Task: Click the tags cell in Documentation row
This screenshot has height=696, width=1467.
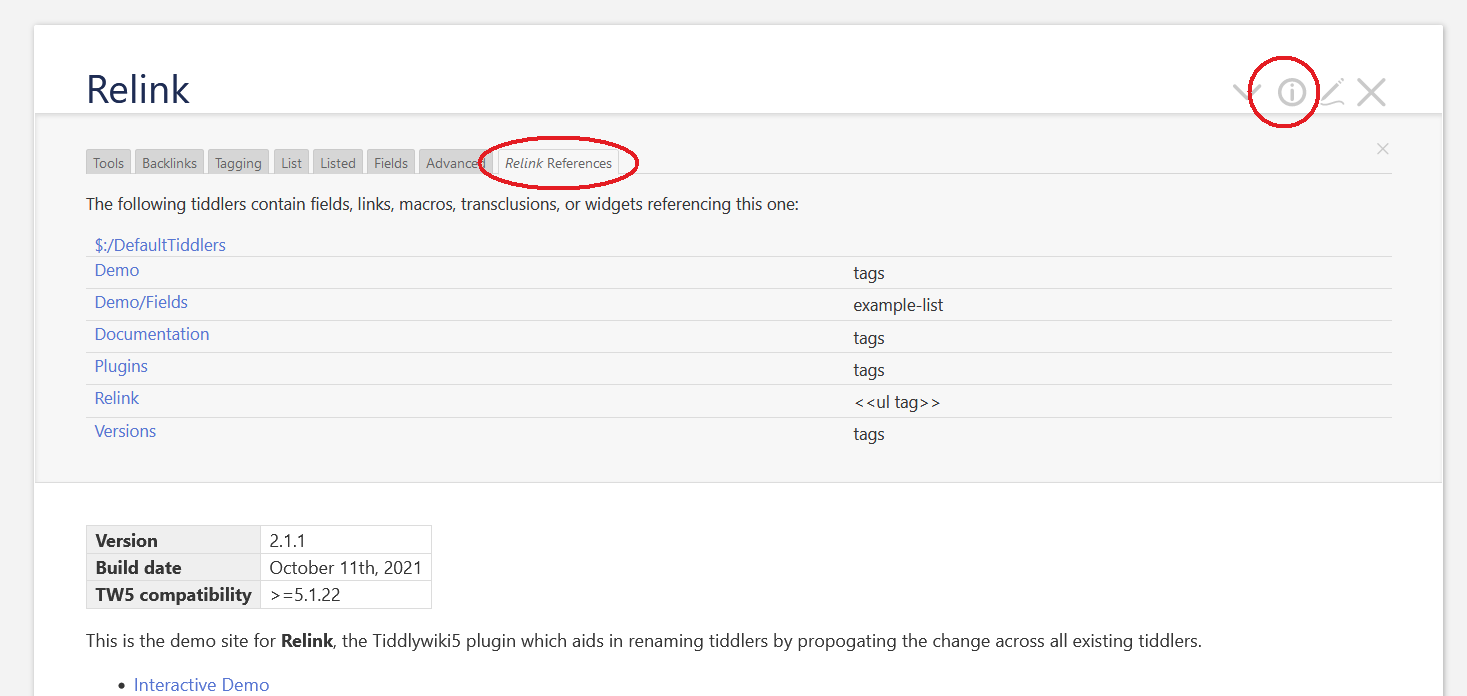Action: 869,338
